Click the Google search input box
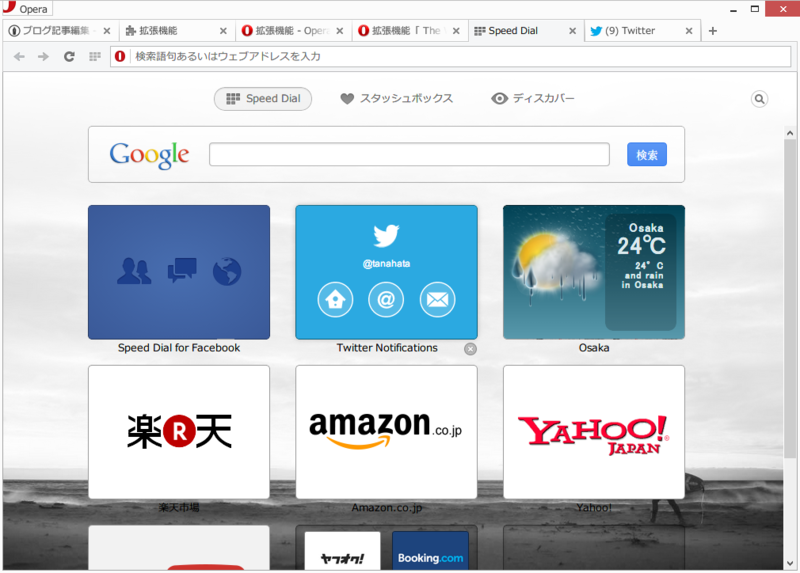This screenshot has width=800, height=573. 409,154
